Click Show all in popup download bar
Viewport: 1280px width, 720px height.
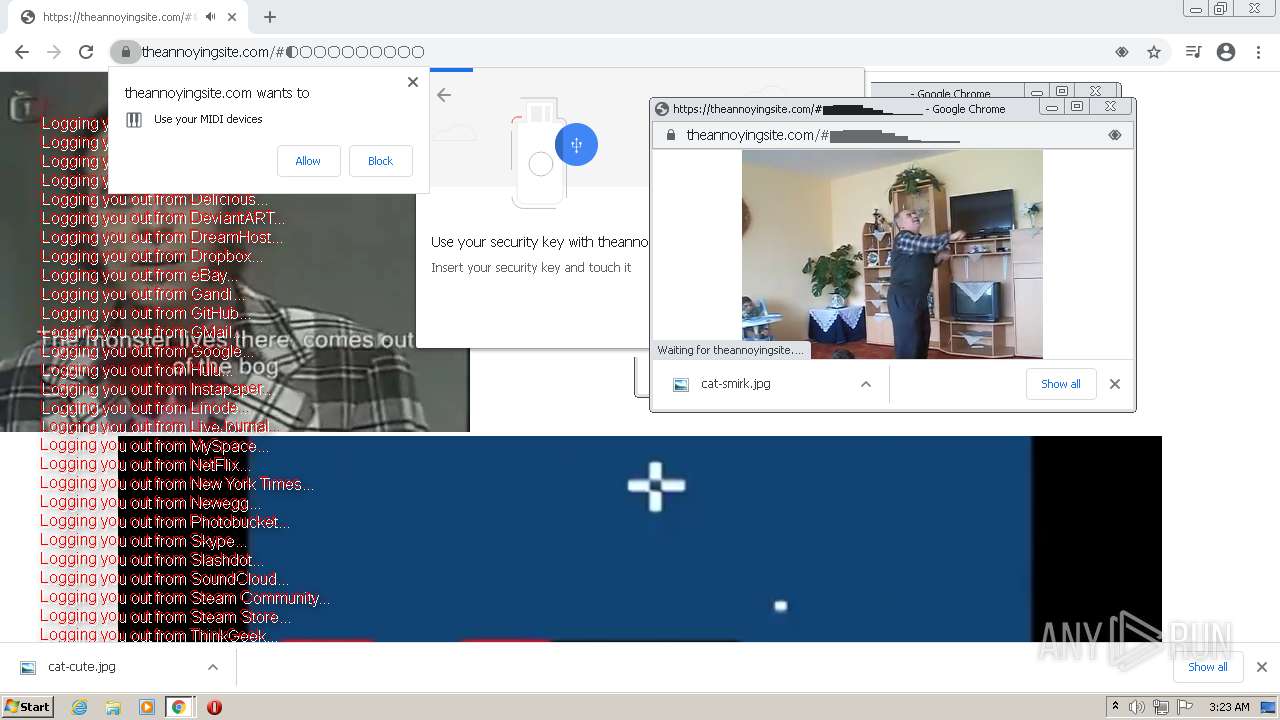click(x=1061, y=384)
